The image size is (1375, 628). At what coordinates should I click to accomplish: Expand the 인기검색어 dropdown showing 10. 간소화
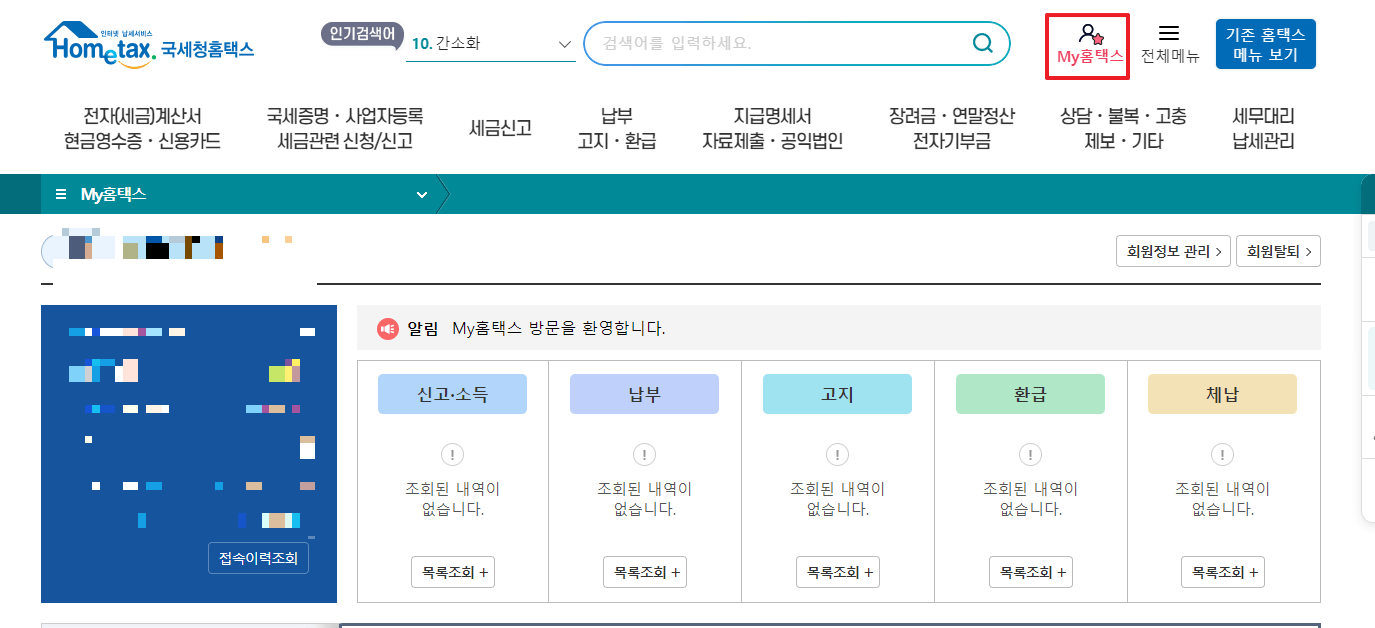click(563, 42)
